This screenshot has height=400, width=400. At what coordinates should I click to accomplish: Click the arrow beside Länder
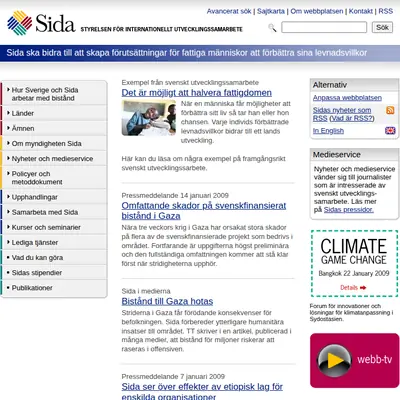pos(8,113)
